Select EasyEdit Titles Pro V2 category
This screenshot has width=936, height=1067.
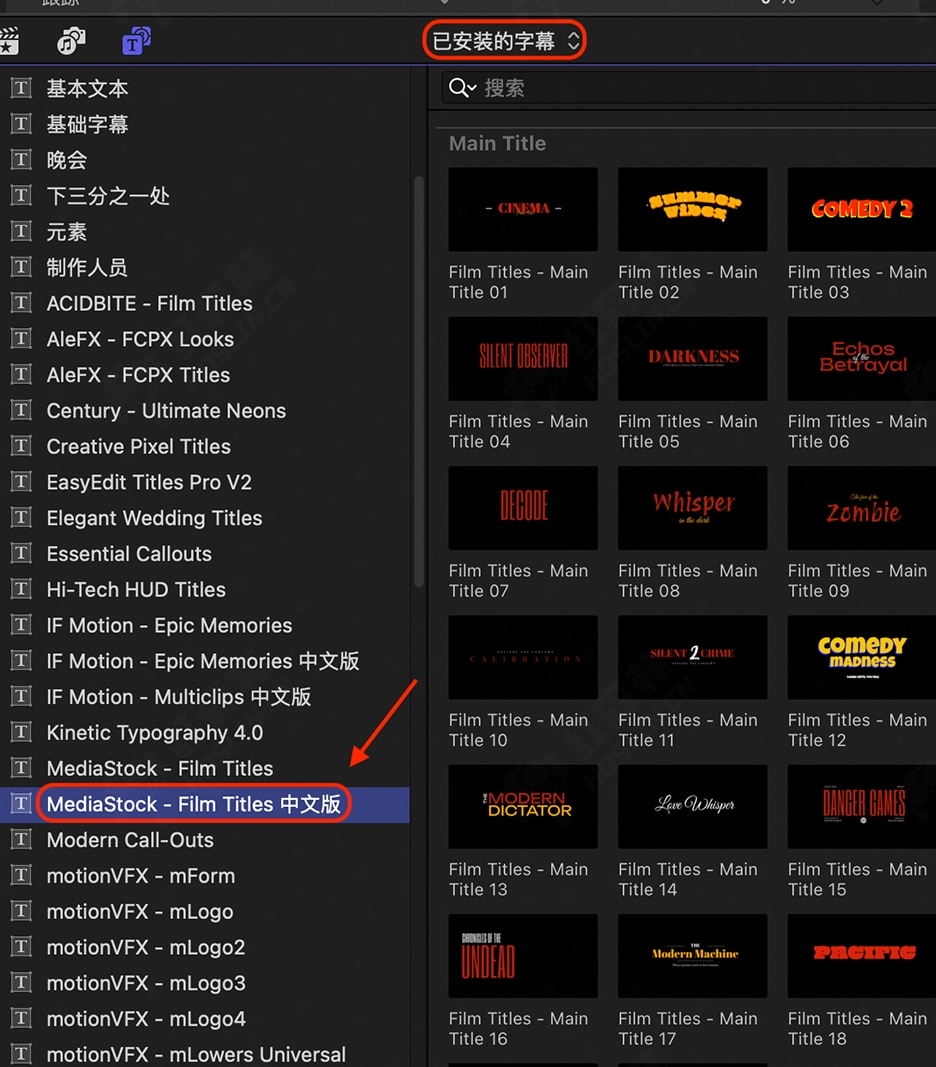coord(204,482)
